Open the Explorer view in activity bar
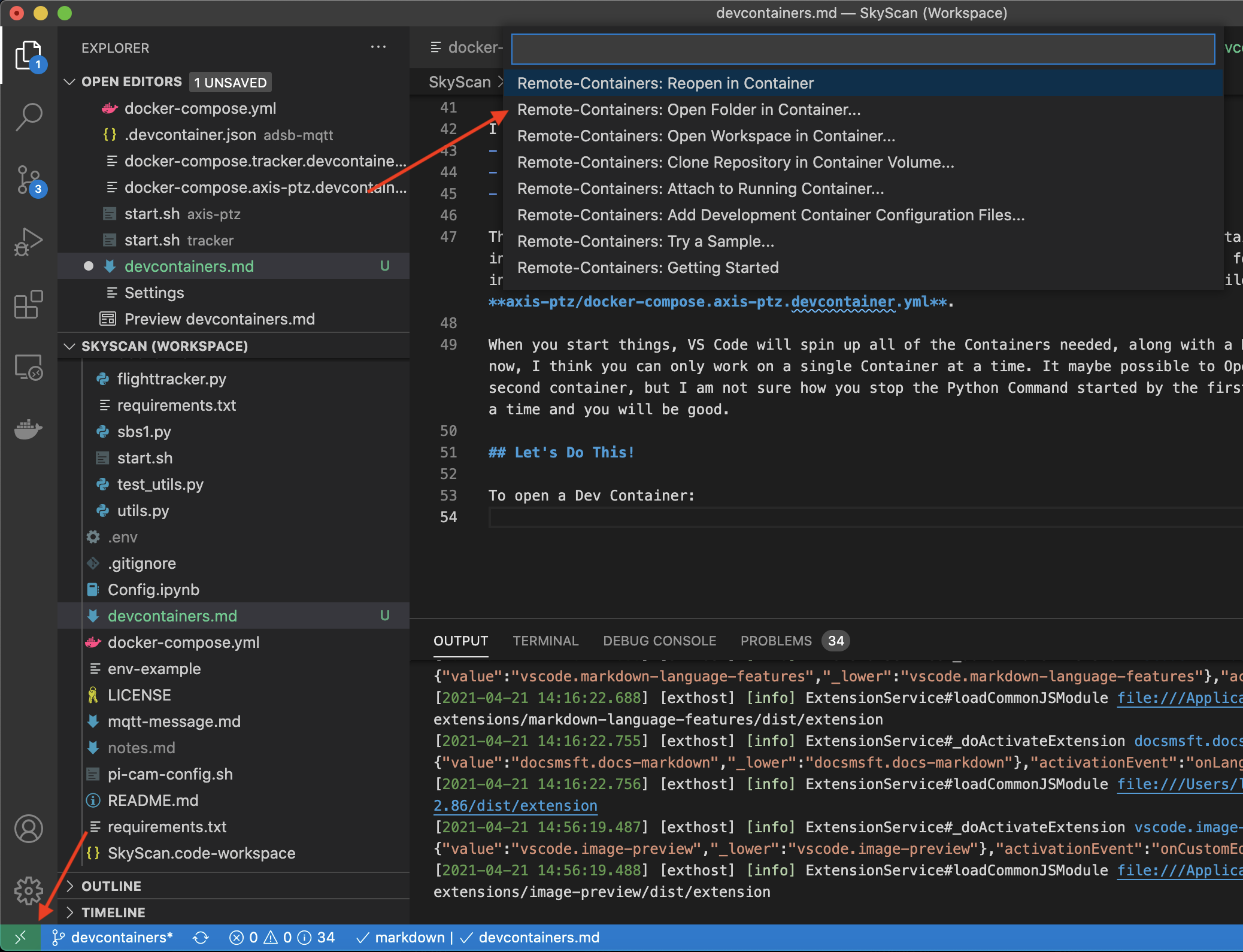This screenshot has height=952, width=1243. point(29,55)
